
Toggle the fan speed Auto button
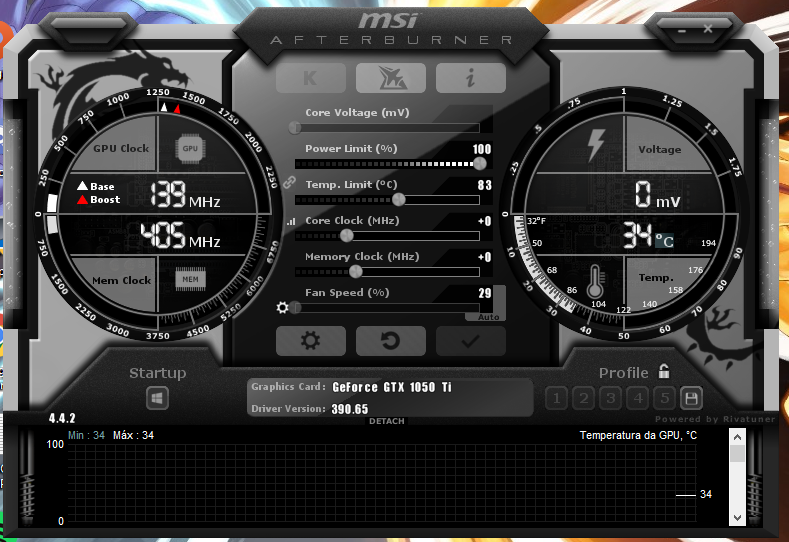point(488,317)
